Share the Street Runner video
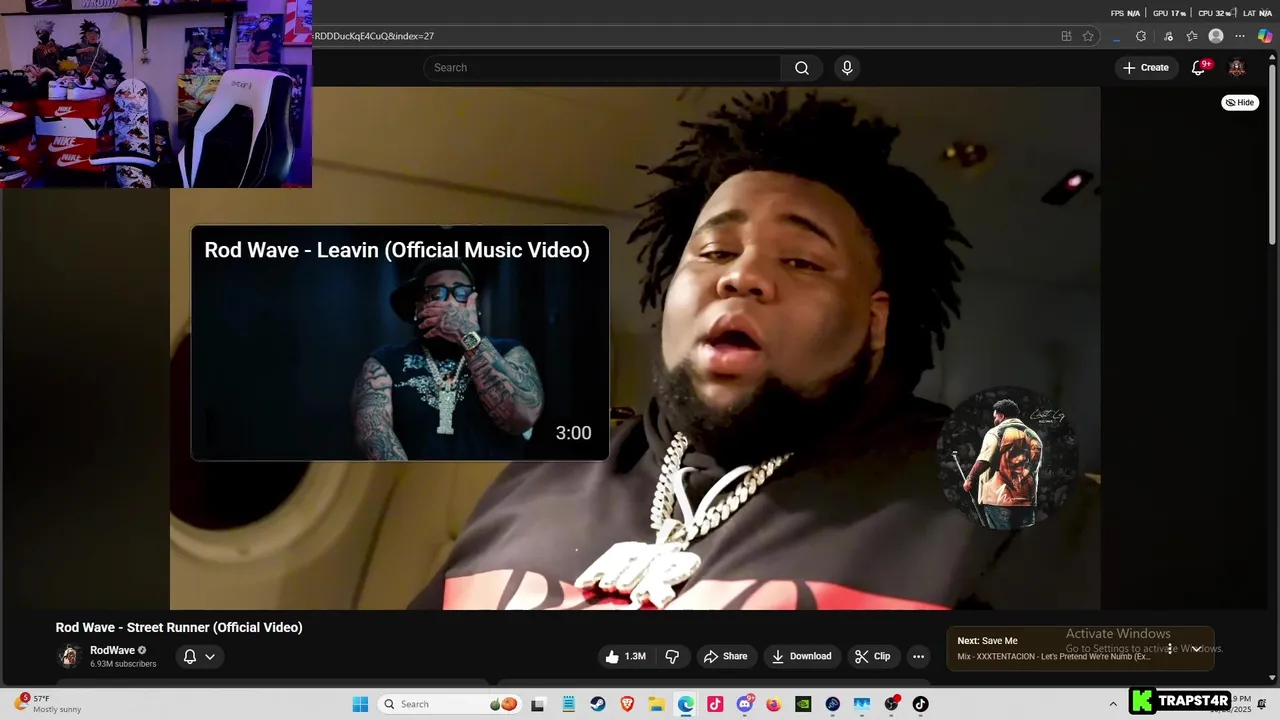The image size is (1280, 720). (725, 656)
